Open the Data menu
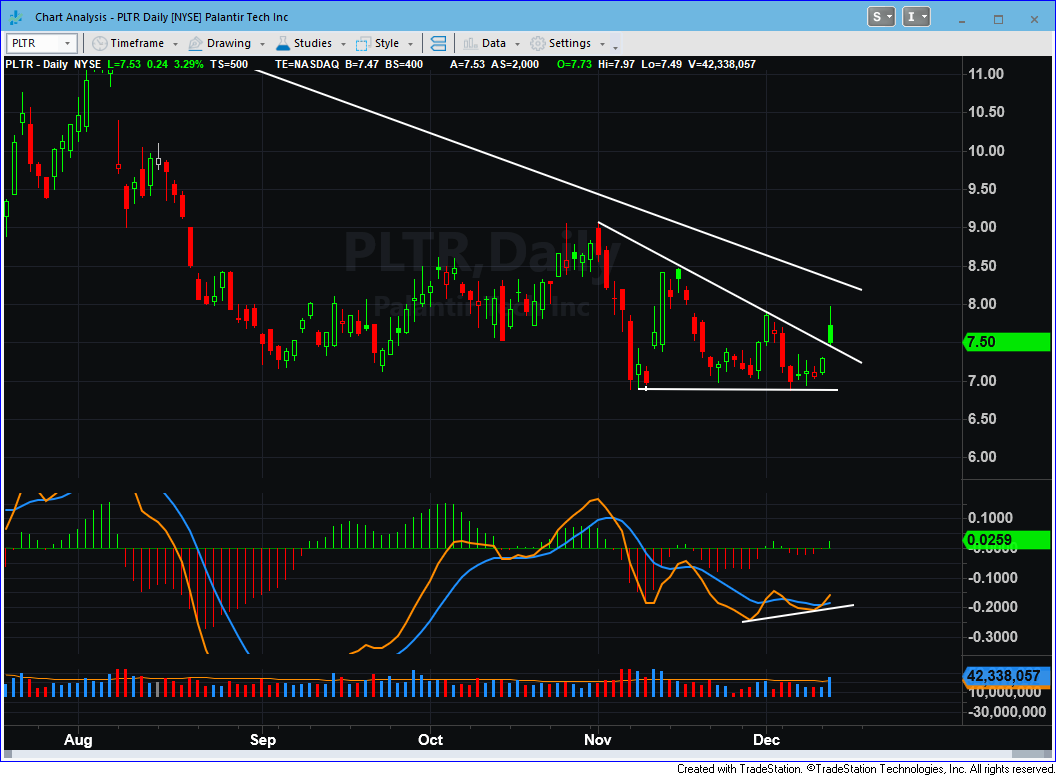 point(492,43)
